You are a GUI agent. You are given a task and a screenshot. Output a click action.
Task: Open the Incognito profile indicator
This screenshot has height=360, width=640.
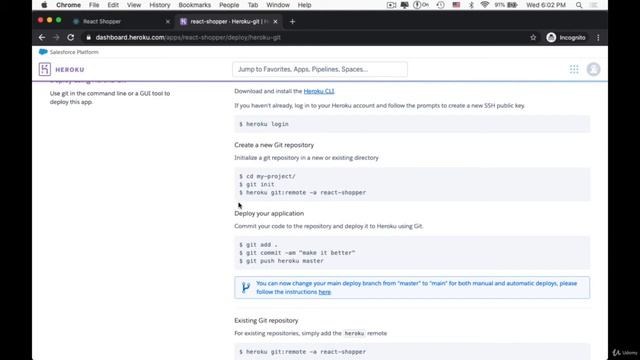(x=566, y=38)
